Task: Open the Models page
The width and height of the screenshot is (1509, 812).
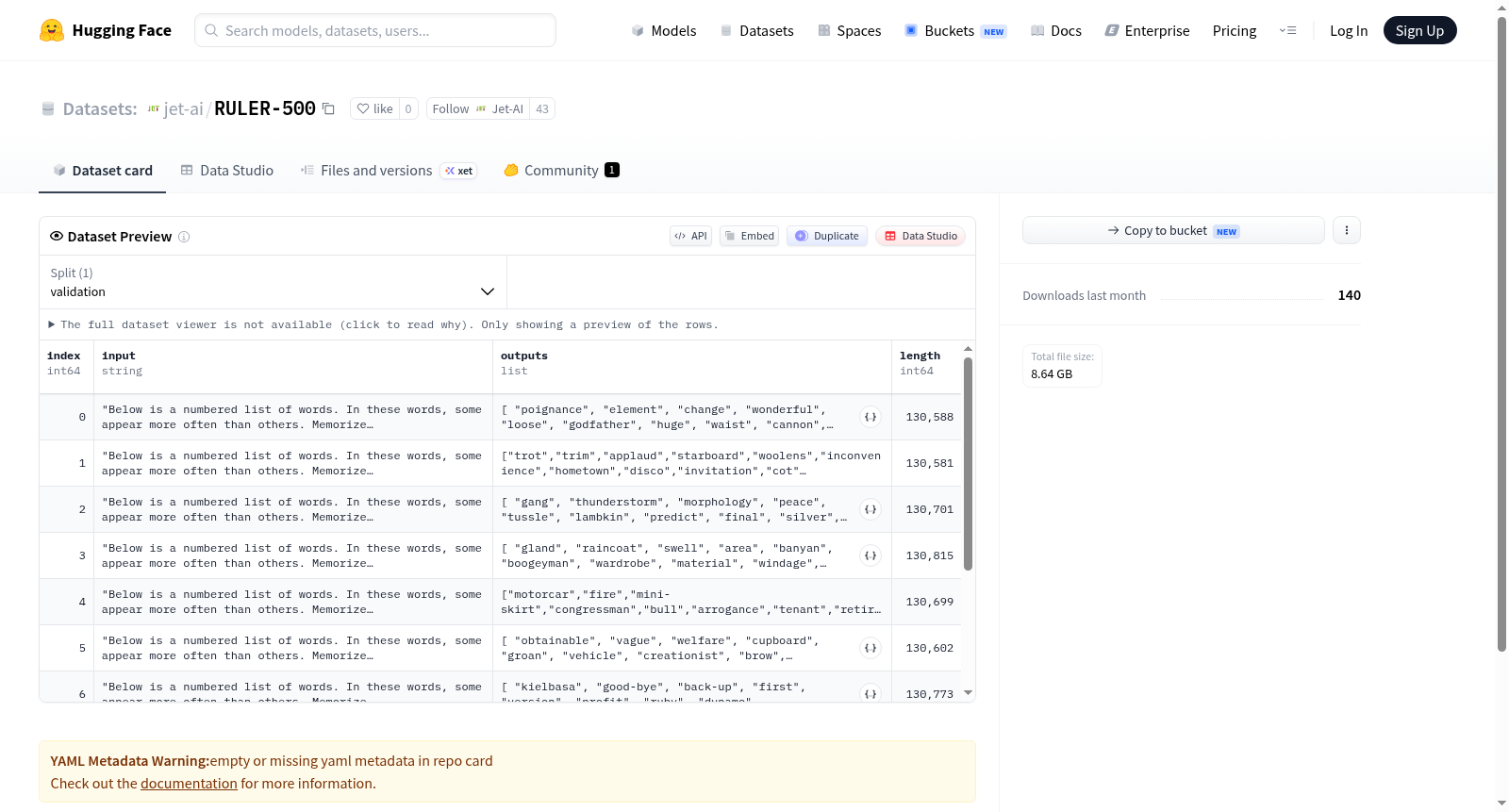Action: coord(664,30)
